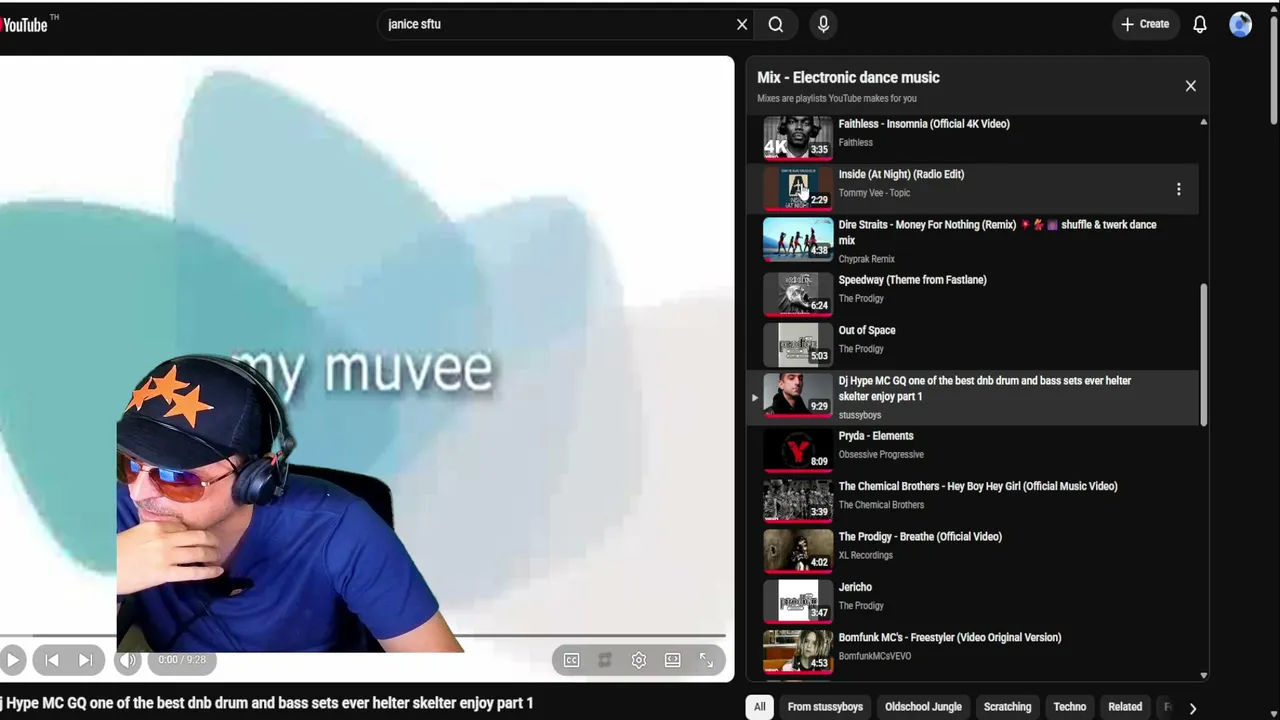Click the 0:00 / 9:28 time display

point(182,660)
